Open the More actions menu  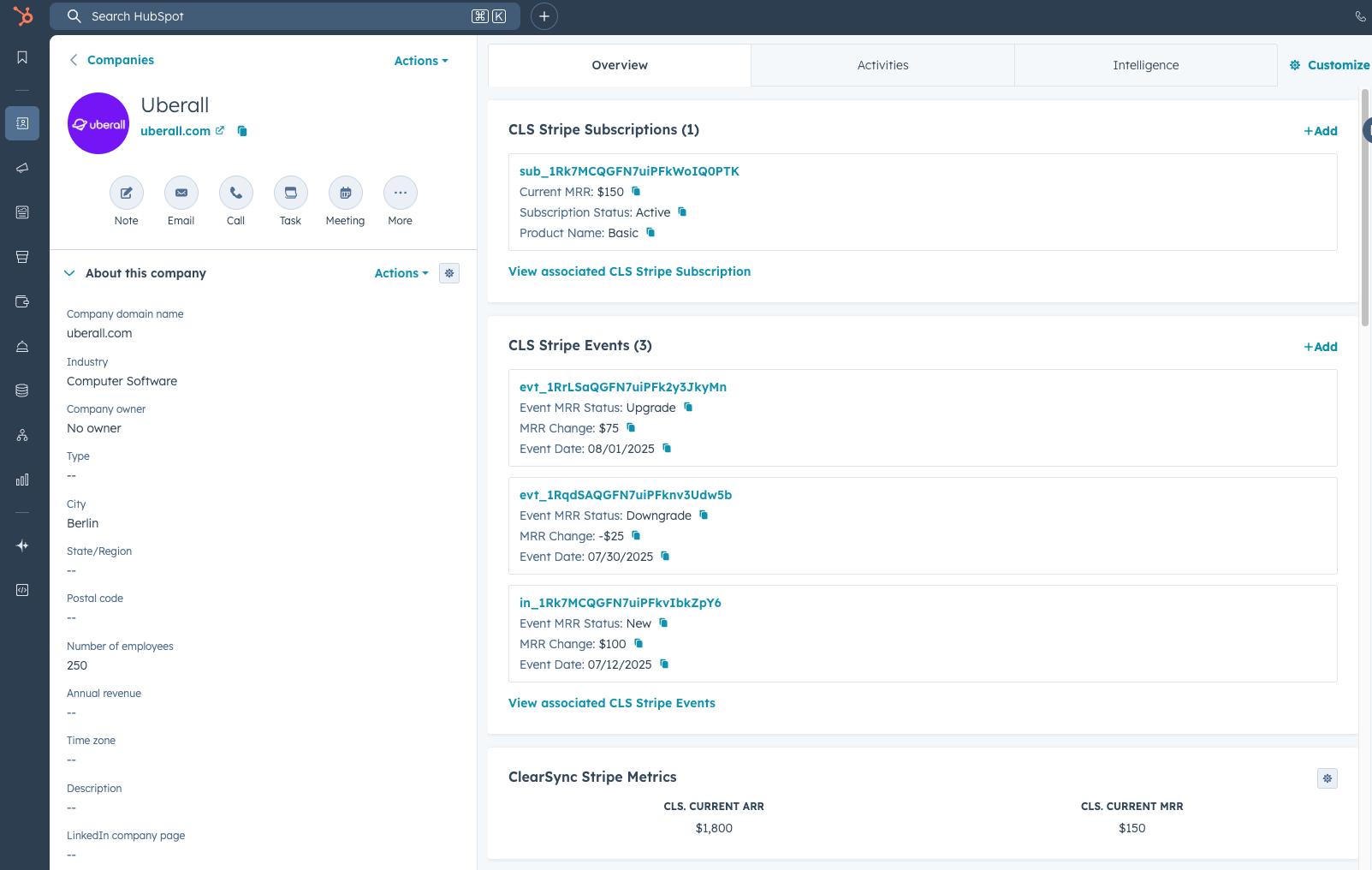click(x=401, y=193)
